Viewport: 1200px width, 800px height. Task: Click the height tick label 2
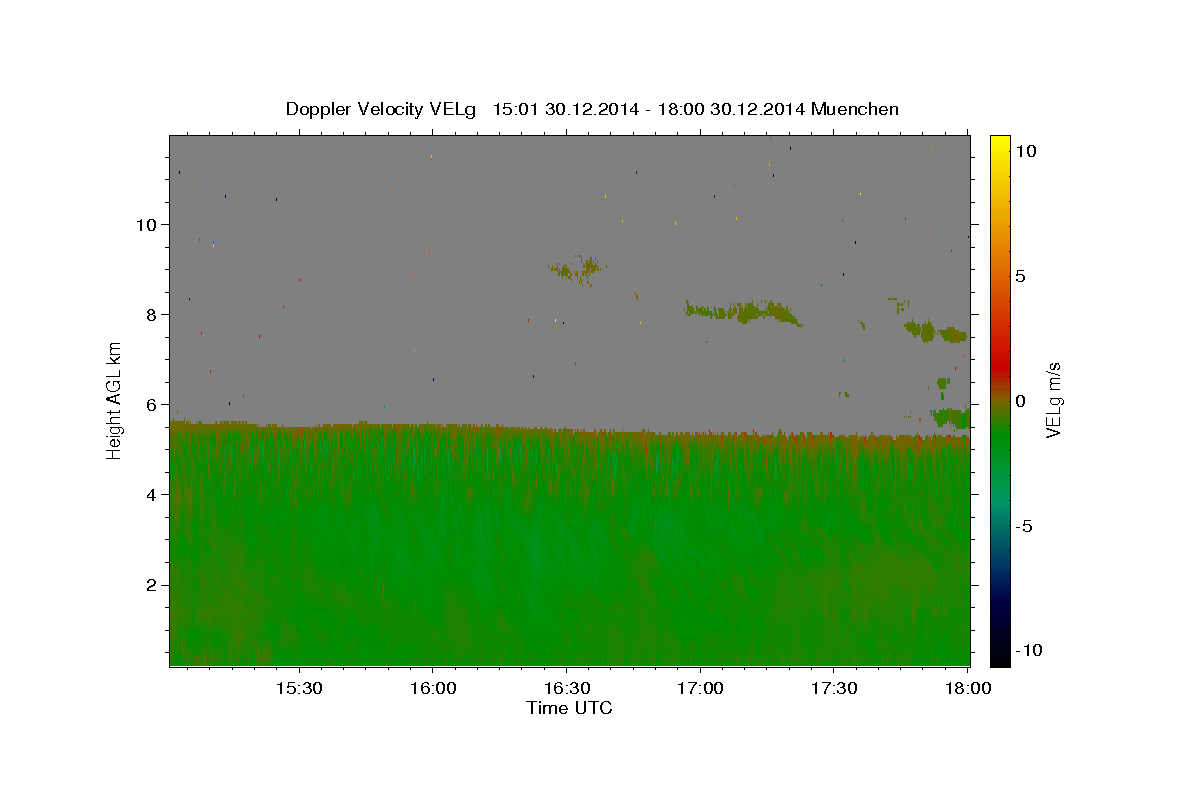152,585
